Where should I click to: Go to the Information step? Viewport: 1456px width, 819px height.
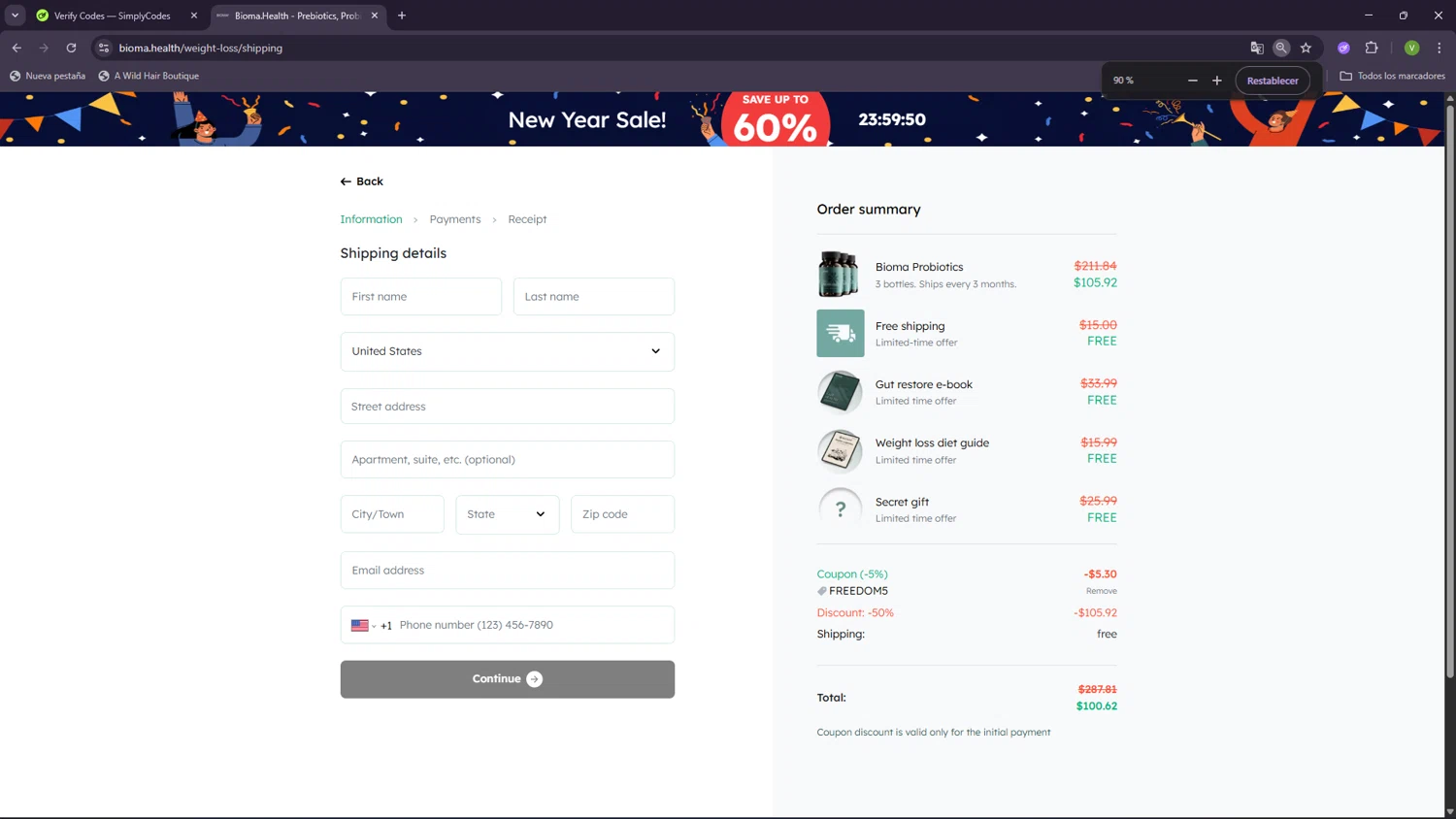coord(371,219)
